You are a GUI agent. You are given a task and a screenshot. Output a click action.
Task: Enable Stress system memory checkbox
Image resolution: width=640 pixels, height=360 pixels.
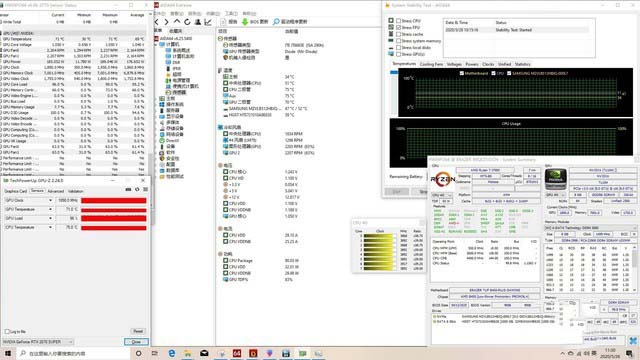[398, 41]
